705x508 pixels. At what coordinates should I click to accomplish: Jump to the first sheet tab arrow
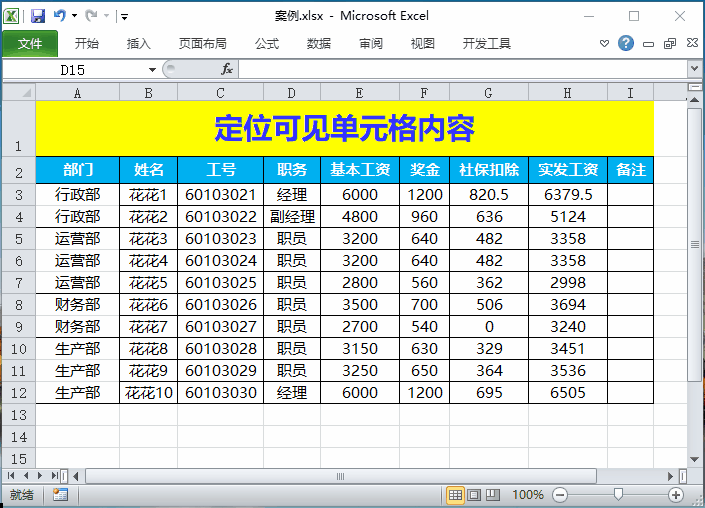tap(12, 476)
